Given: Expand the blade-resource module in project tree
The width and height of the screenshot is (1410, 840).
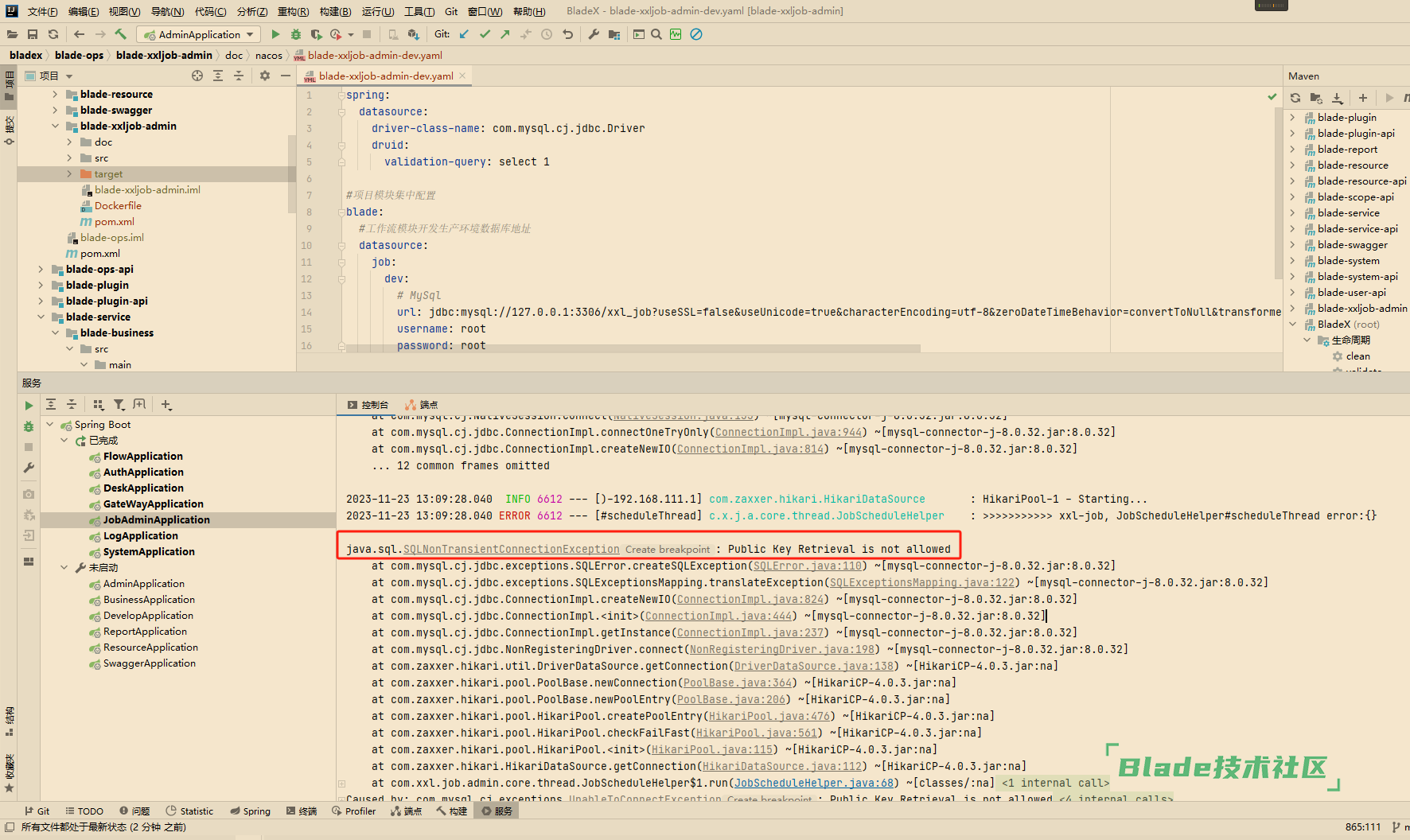Looking at the screenshot, I should 55,94.
